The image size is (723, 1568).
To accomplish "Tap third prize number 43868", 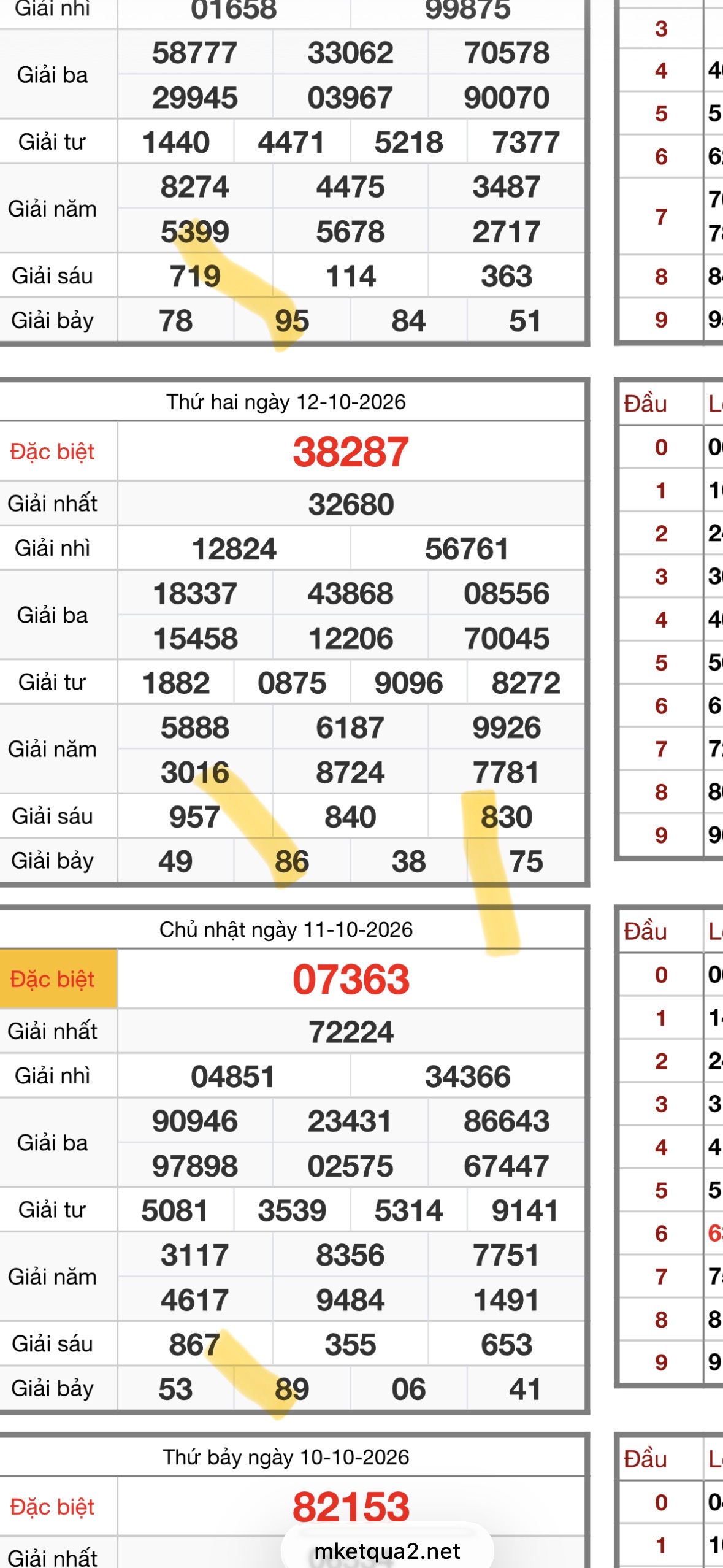I will 351,594.
